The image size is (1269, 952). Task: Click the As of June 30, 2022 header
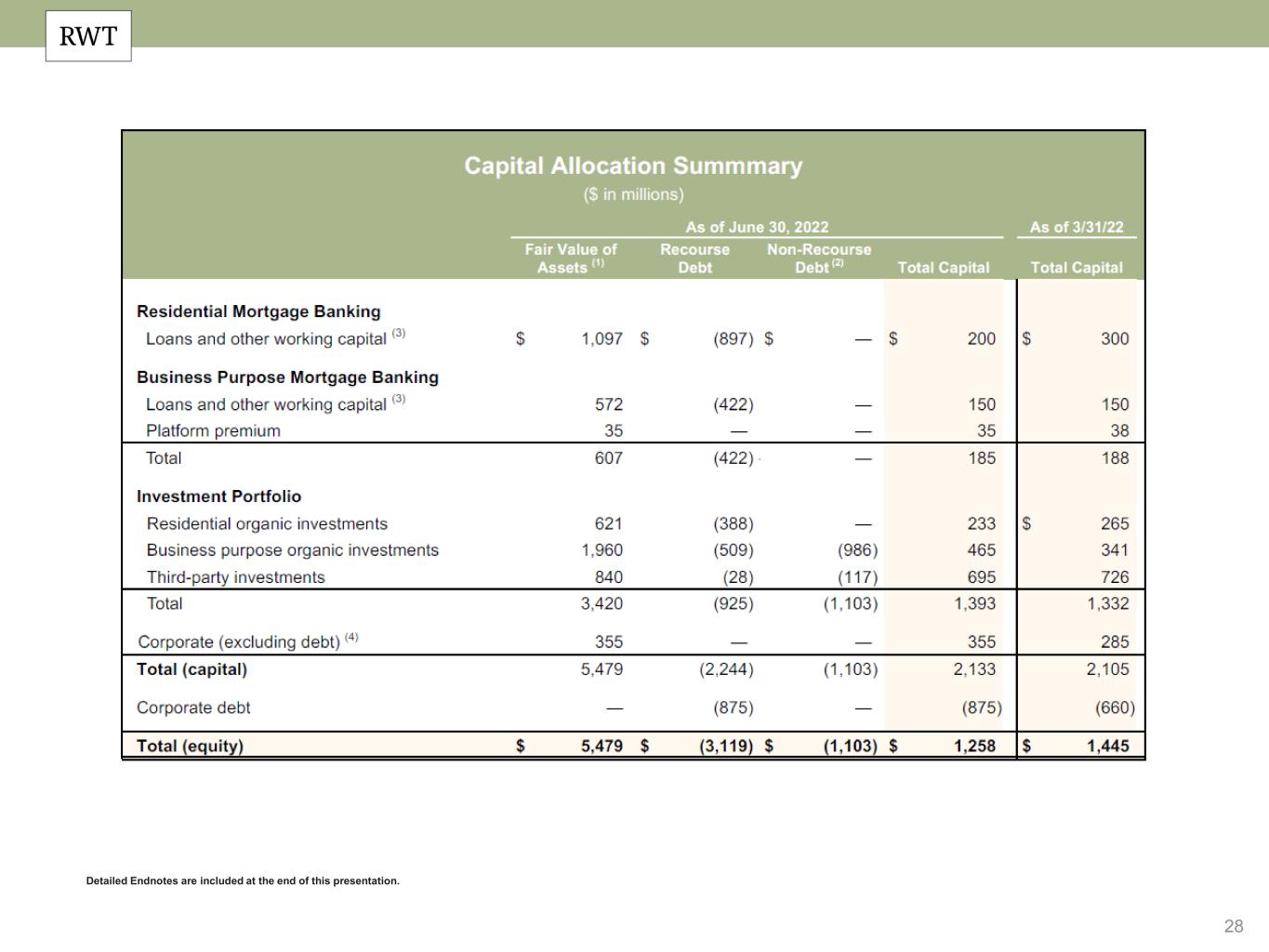pos(756,227)
